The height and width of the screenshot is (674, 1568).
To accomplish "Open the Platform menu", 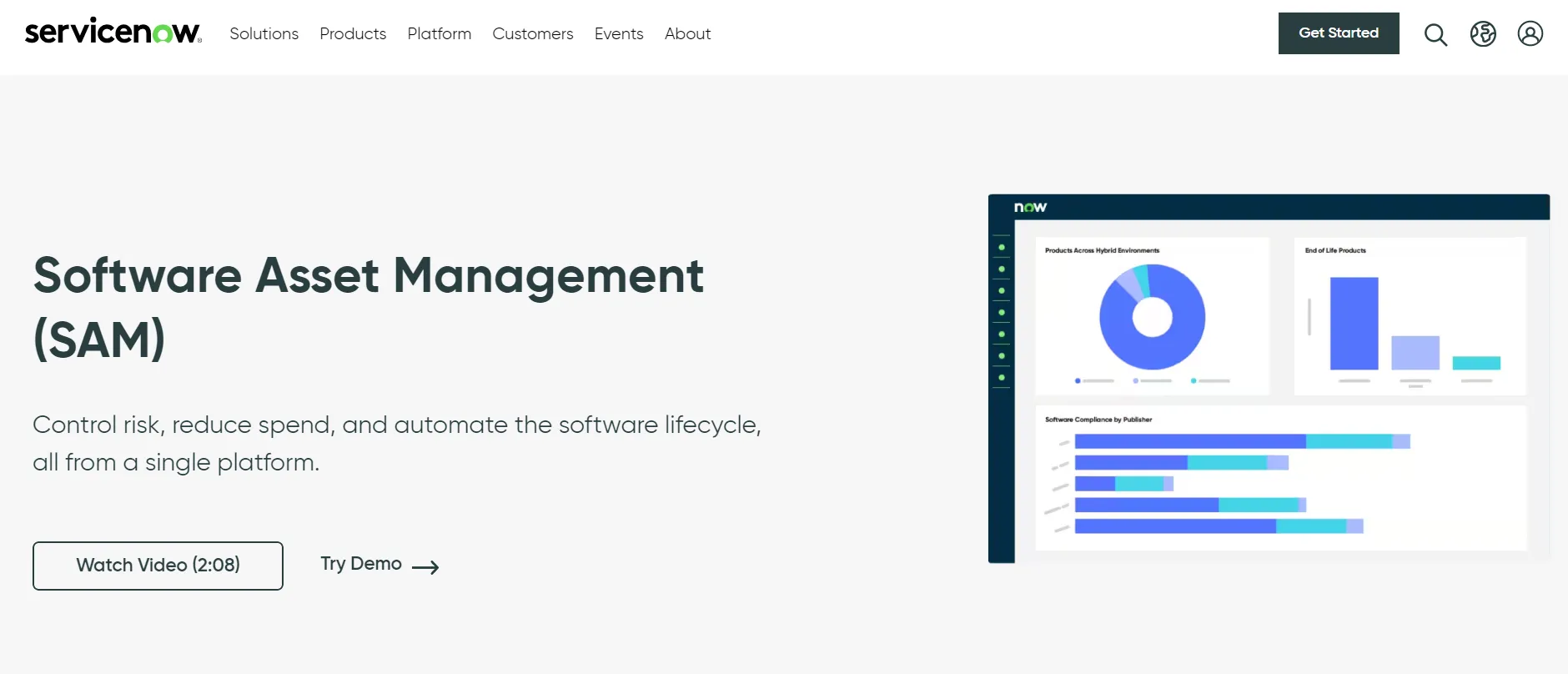I will 440,33.
